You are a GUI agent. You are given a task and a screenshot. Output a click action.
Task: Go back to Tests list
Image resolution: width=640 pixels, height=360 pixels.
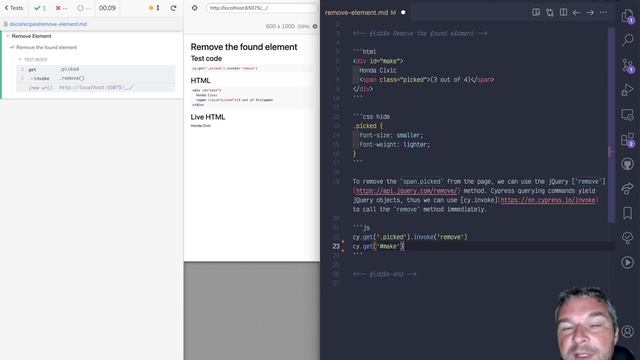[14, 8]
